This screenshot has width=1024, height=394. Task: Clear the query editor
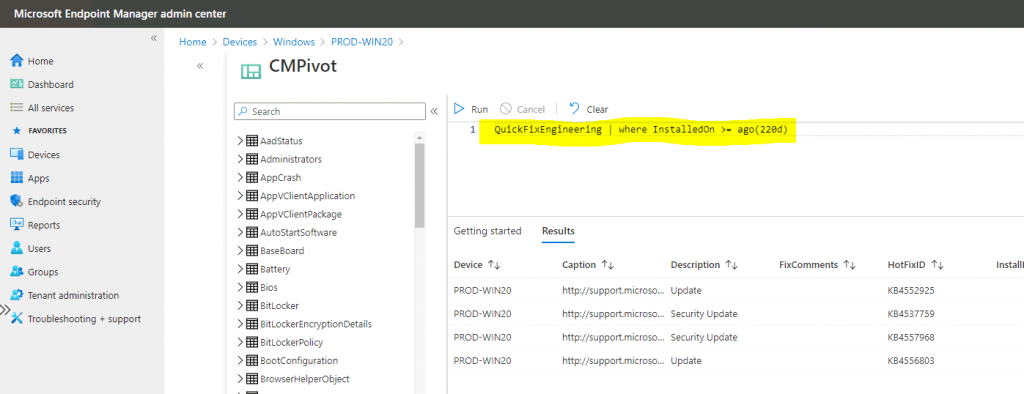(588, 109)
